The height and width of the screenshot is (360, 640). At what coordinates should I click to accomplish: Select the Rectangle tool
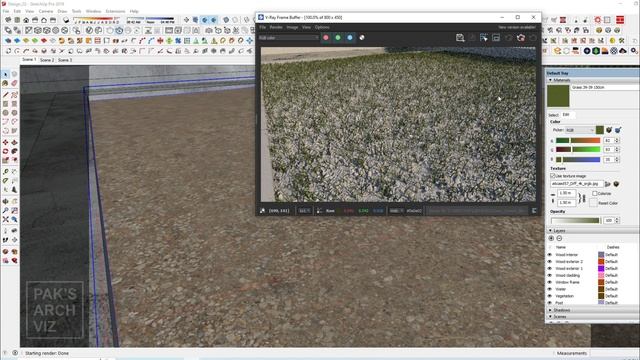point(5,104)
